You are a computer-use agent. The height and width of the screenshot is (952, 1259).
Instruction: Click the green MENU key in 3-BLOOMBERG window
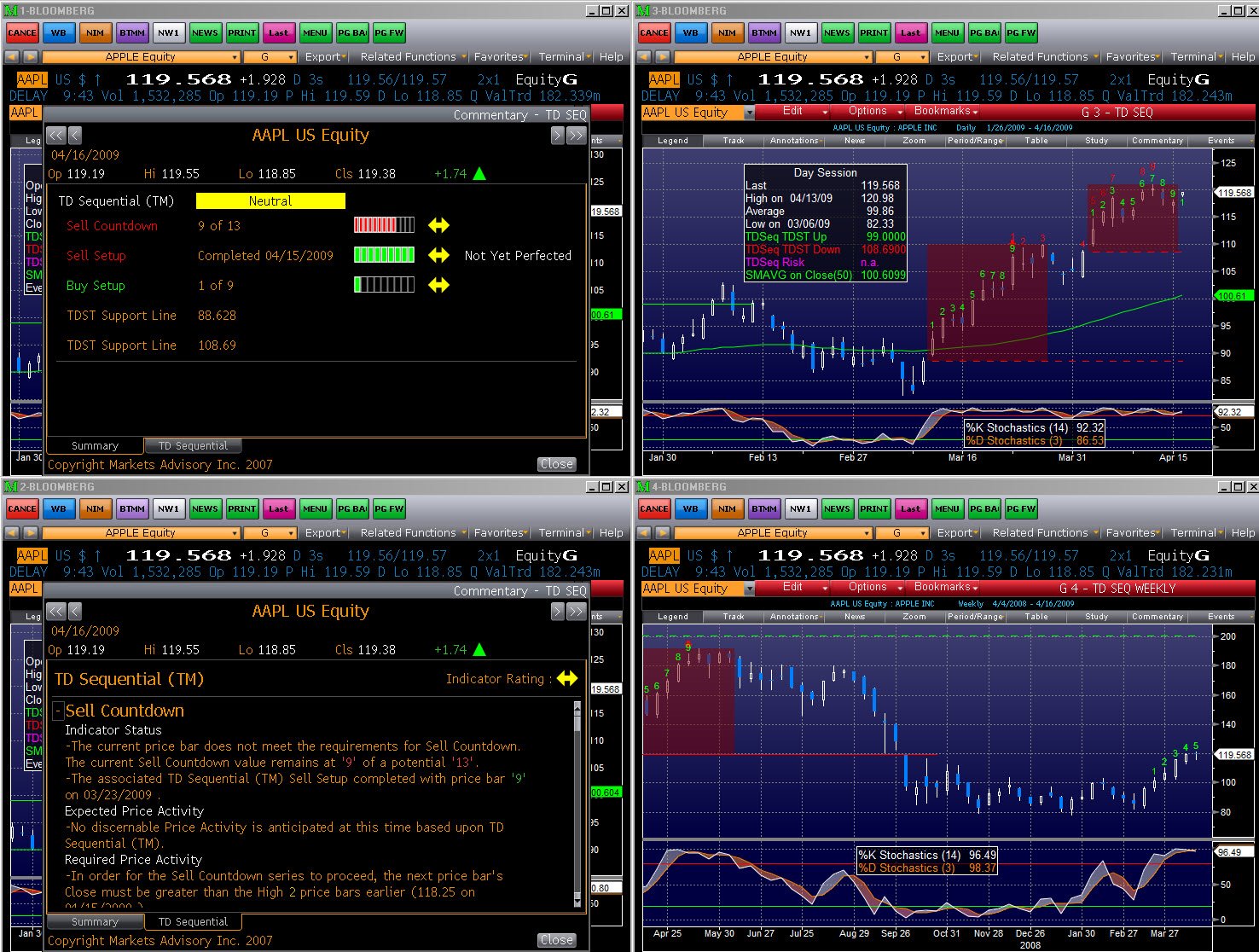click(948, 32)
